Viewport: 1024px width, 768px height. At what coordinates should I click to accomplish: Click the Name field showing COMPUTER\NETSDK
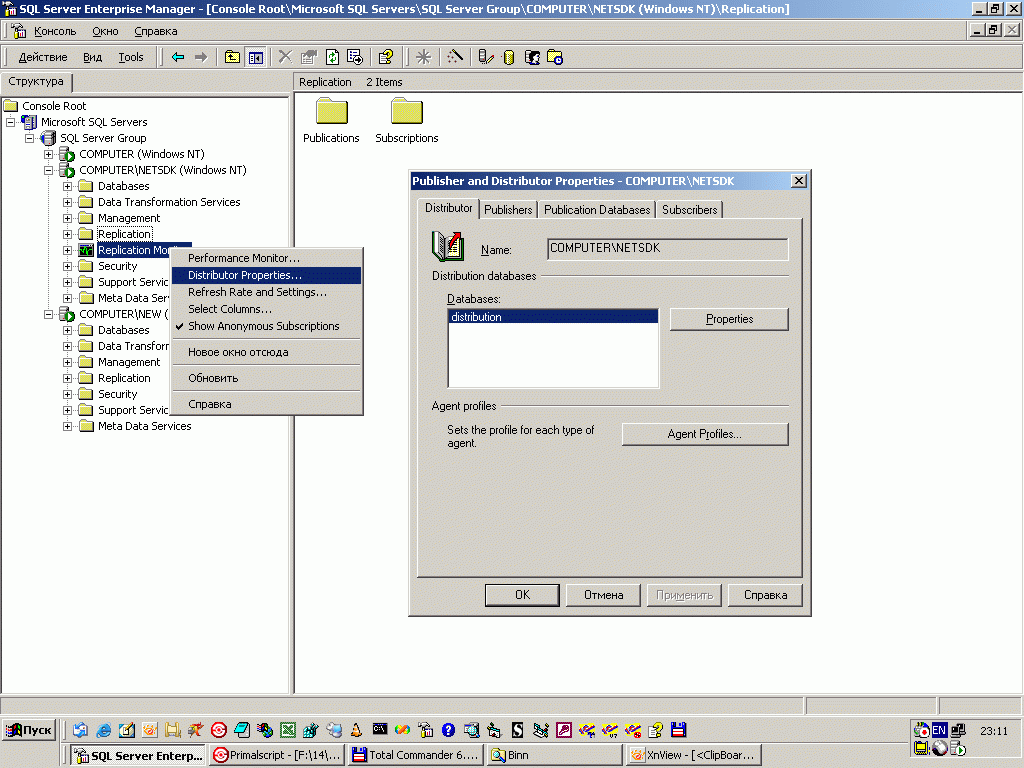(x=667, y=249)
